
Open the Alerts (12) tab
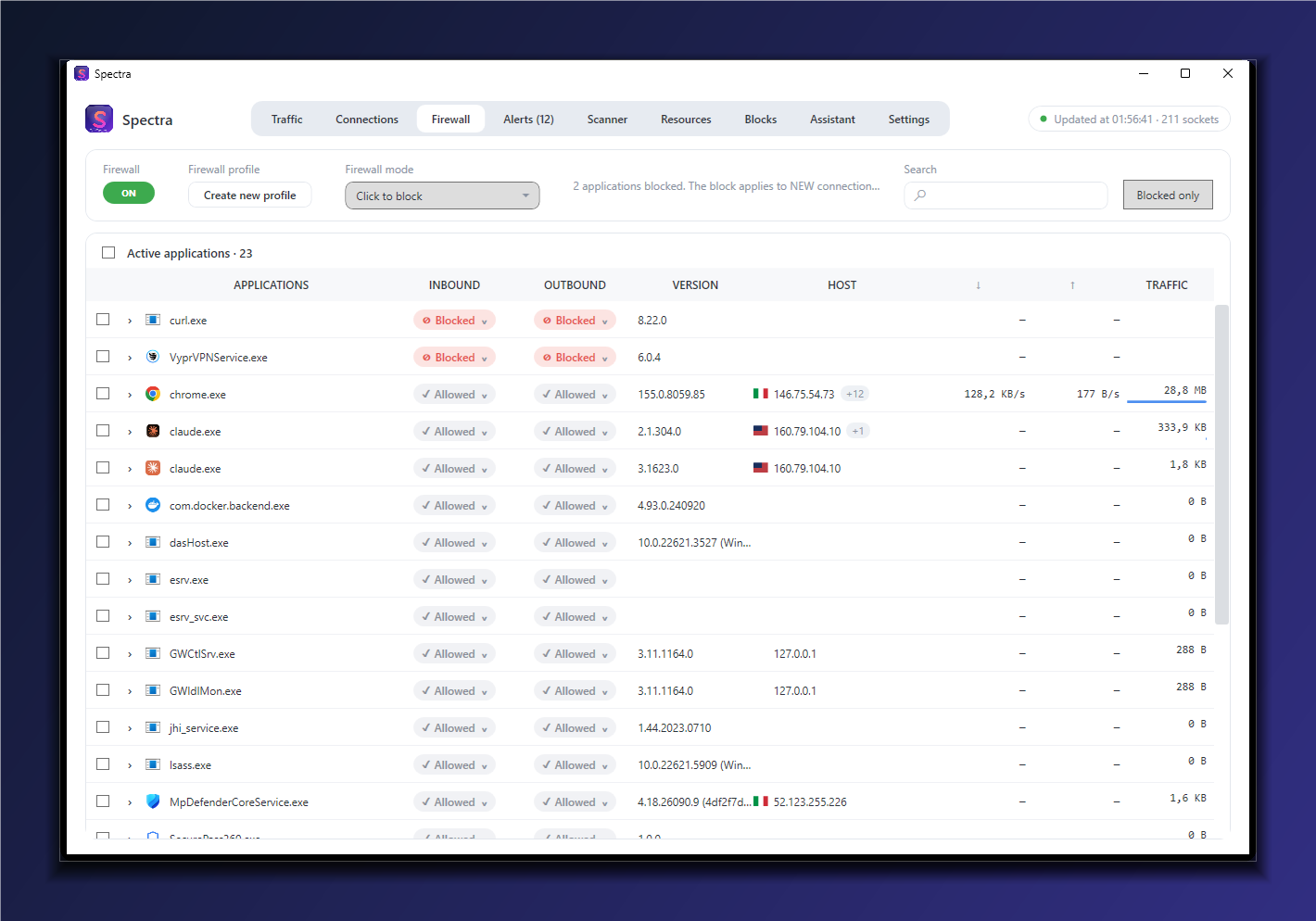point(528,120)
